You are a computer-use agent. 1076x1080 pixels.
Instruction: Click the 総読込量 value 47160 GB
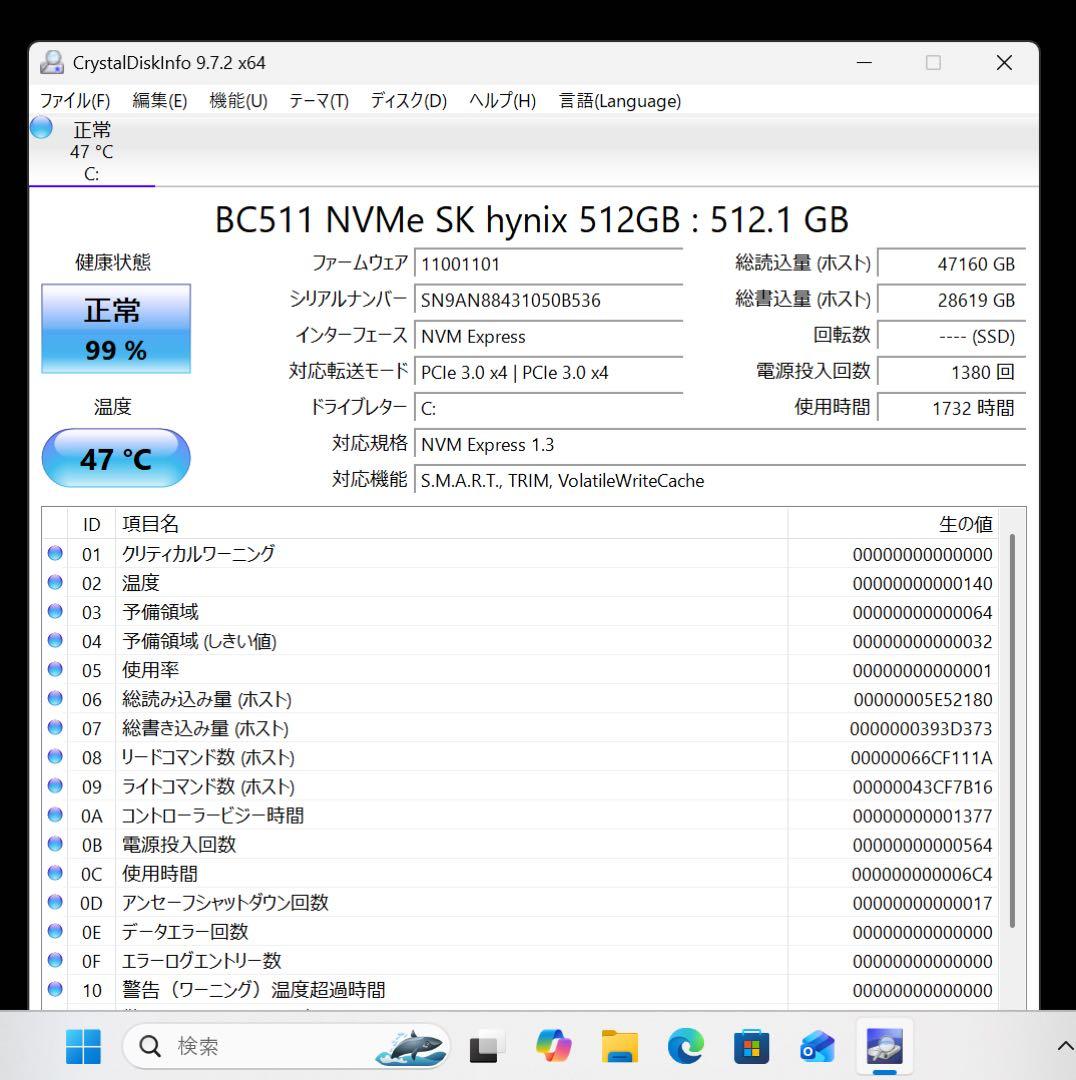(951, 264)
